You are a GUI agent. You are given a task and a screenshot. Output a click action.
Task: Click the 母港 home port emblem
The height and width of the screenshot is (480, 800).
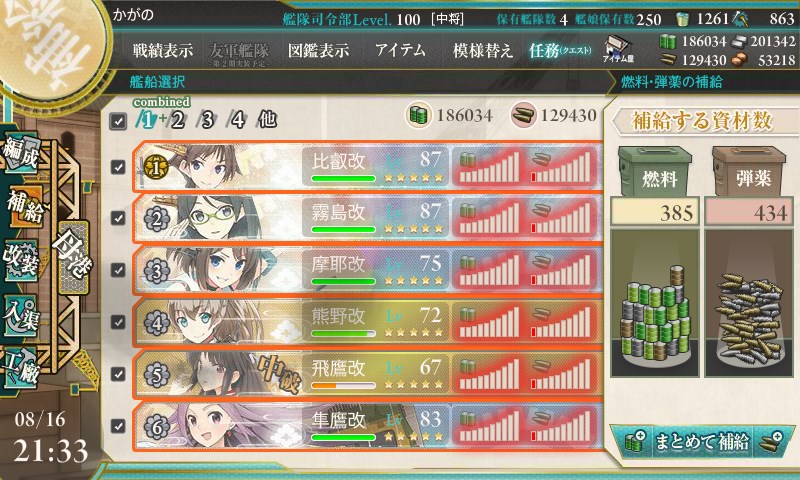tap(72, 256)
